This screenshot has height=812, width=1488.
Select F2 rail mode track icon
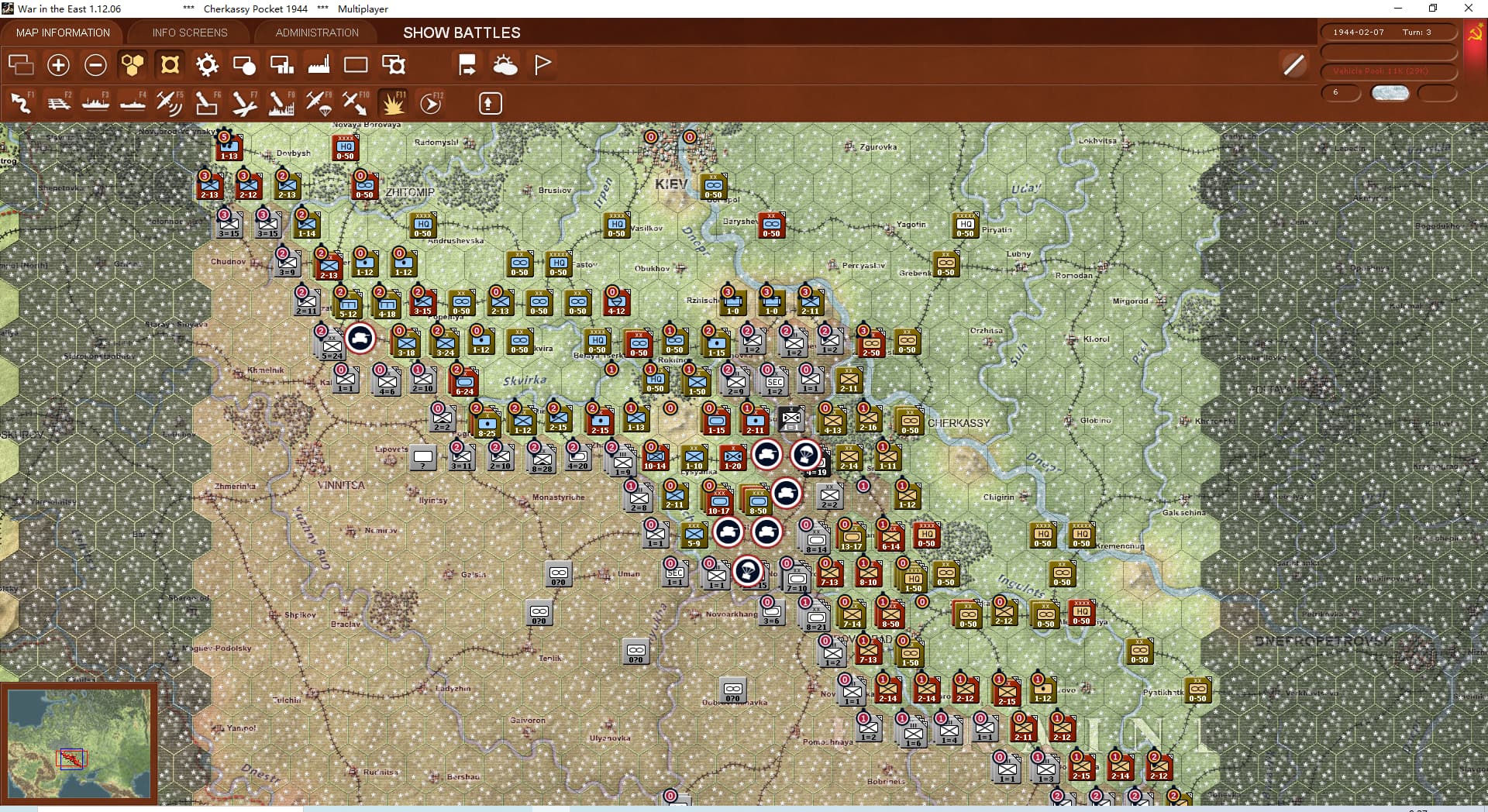point(58,103)
